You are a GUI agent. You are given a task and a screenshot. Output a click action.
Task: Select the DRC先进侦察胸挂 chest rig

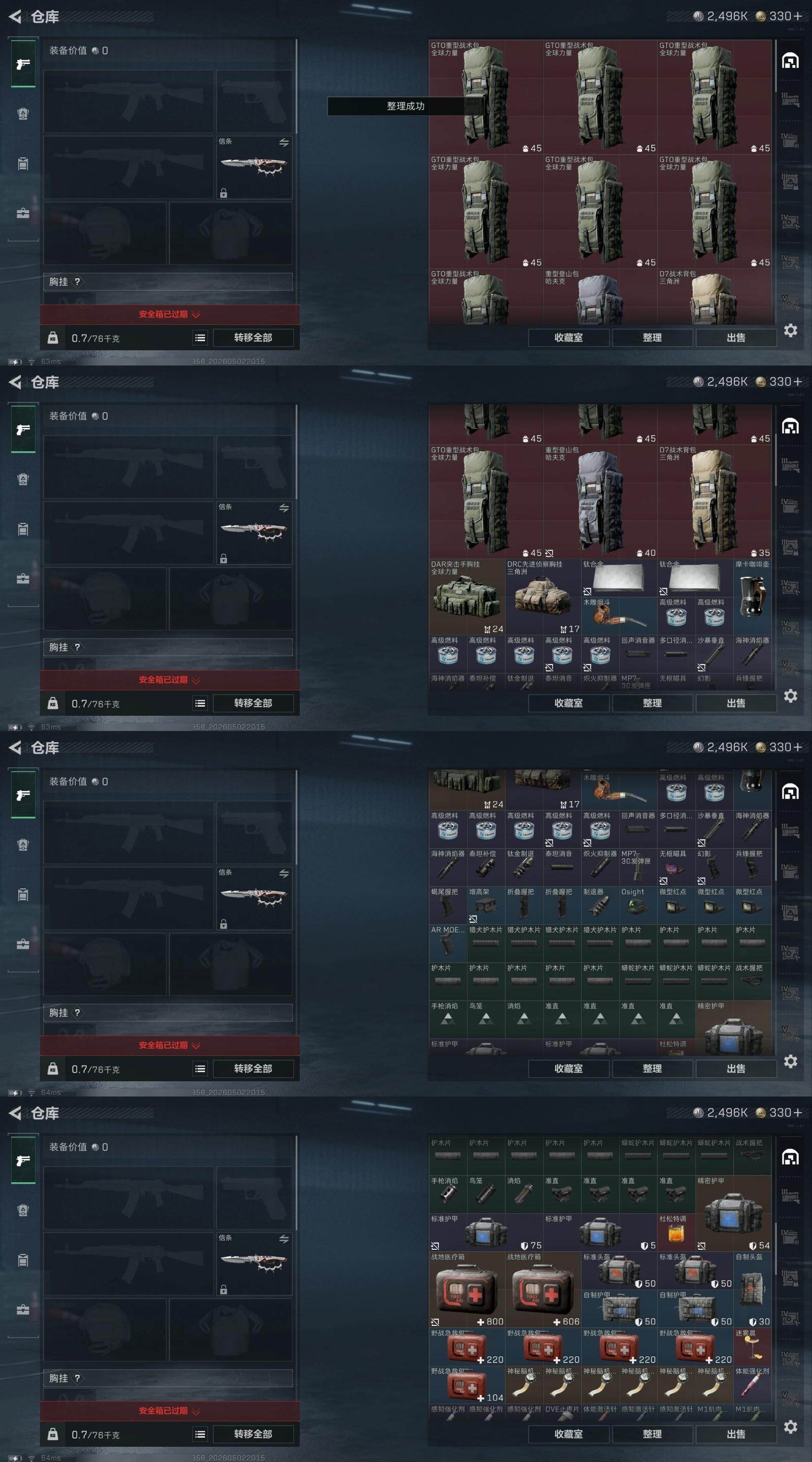543,596
